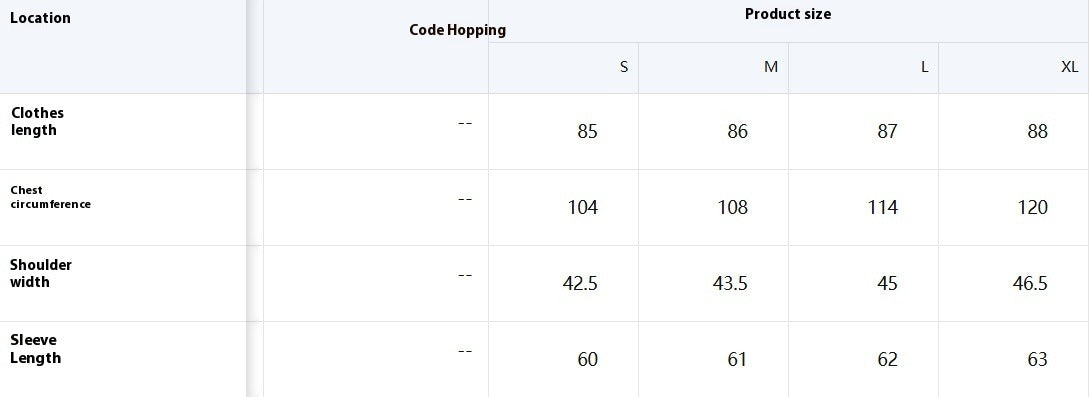Select sleeve length value 62
The image size is (1089, 397).
(x=888, y=360)
